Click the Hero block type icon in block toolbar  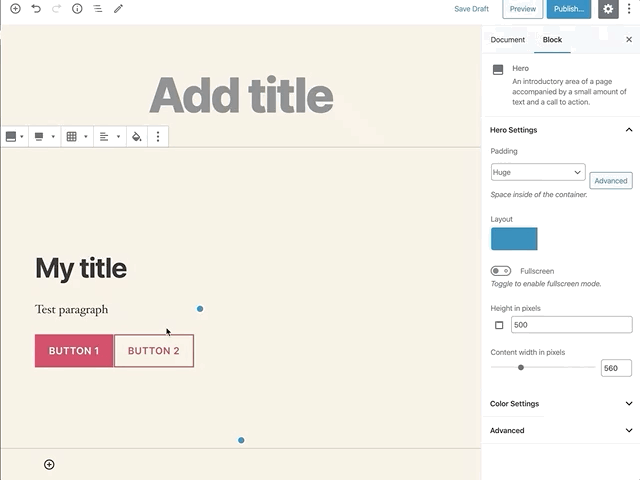11,136
